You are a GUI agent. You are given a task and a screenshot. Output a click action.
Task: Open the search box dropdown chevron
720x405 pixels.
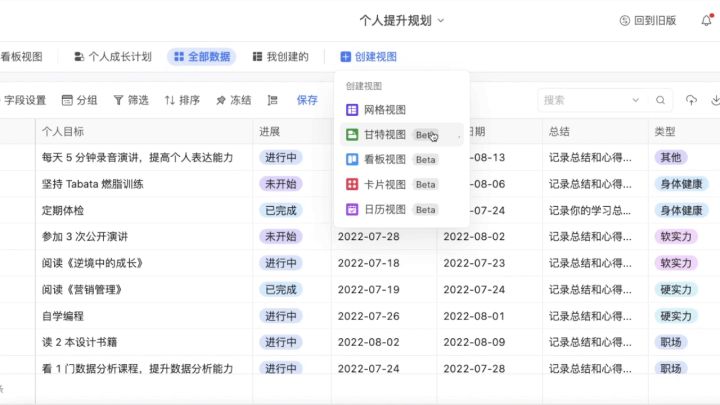638,100
